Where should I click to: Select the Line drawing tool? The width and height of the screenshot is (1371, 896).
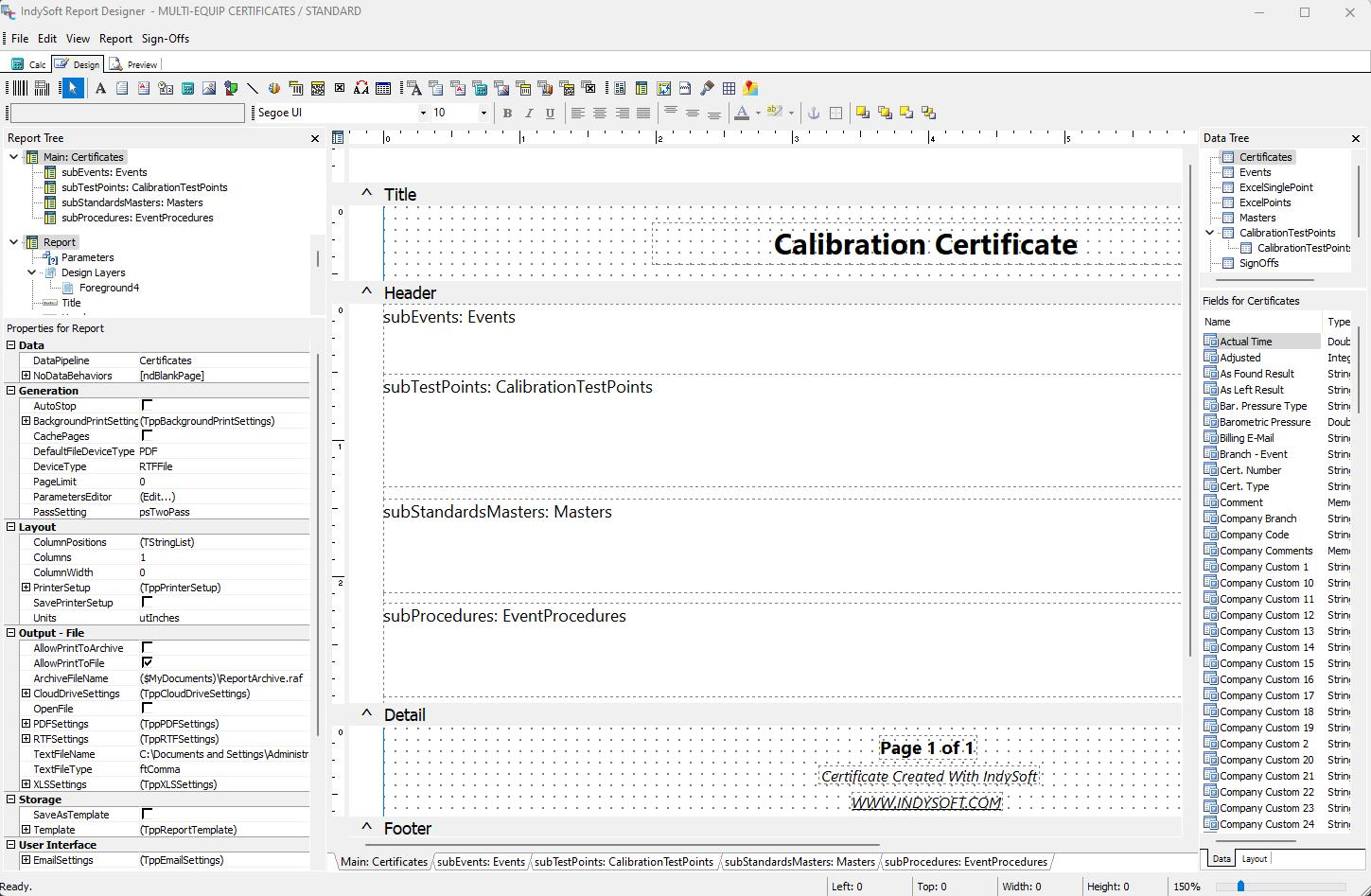pyautogui.click(x=253, y=88)
